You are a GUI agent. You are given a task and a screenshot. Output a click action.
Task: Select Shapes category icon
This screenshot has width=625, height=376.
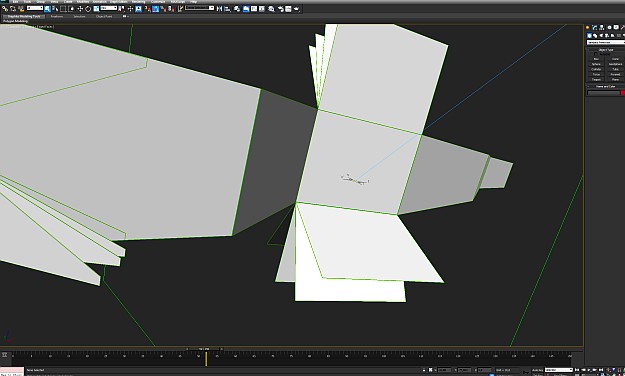595,35
